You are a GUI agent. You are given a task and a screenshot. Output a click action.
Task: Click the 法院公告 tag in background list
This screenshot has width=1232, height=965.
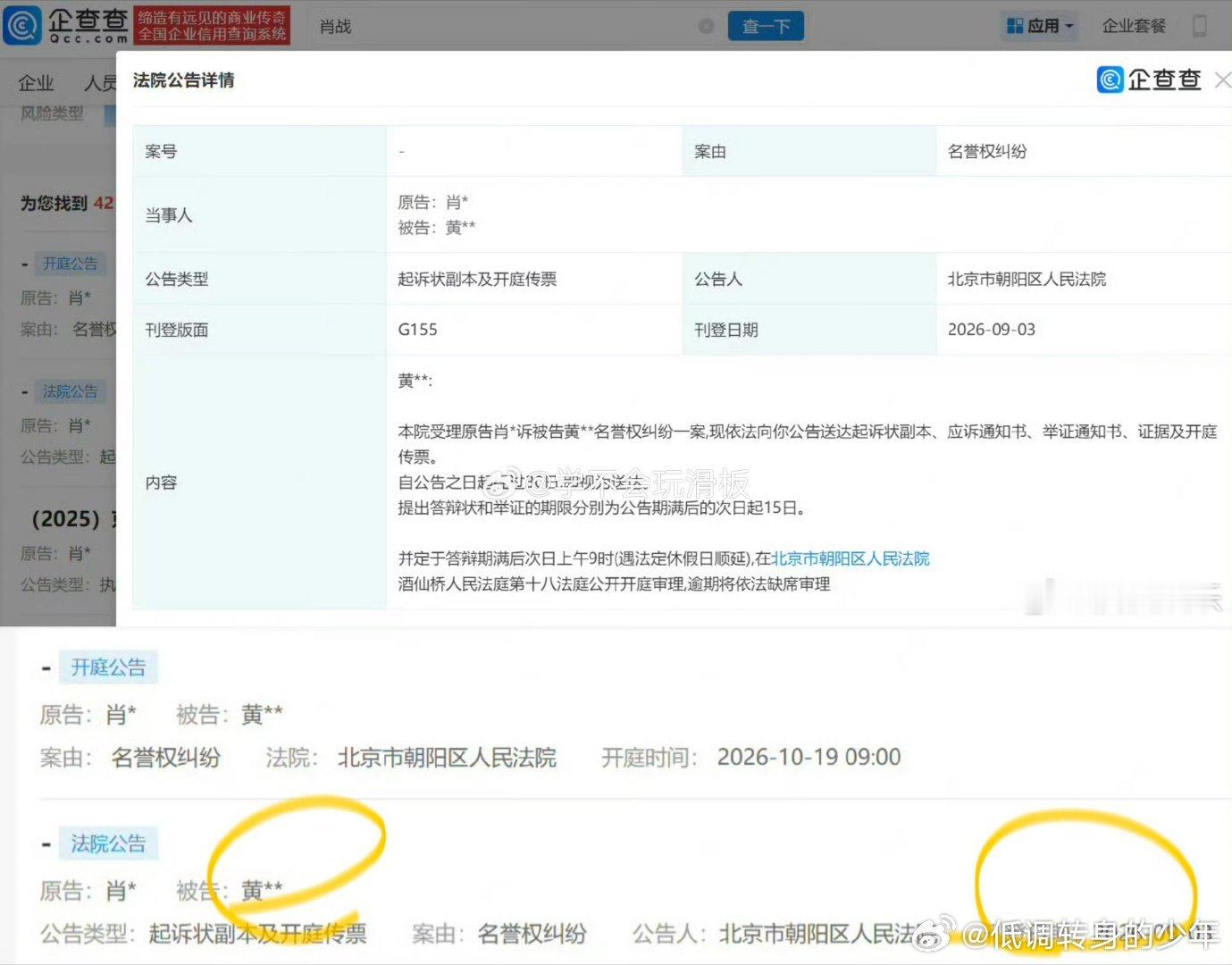[x=70, y=391]
